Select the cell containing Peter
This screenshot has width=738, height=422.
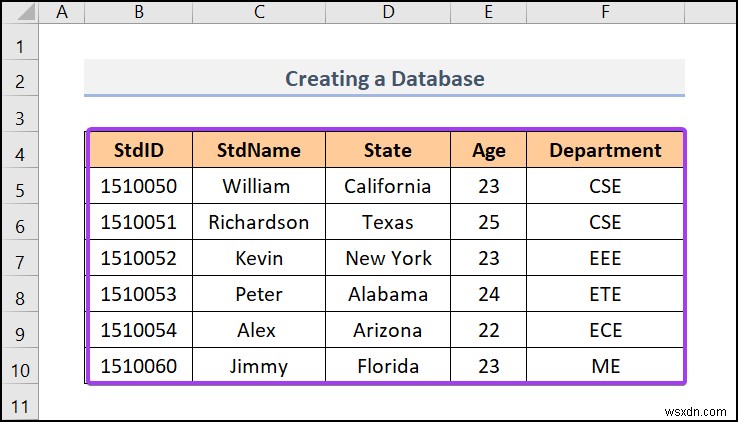point(259,294)
